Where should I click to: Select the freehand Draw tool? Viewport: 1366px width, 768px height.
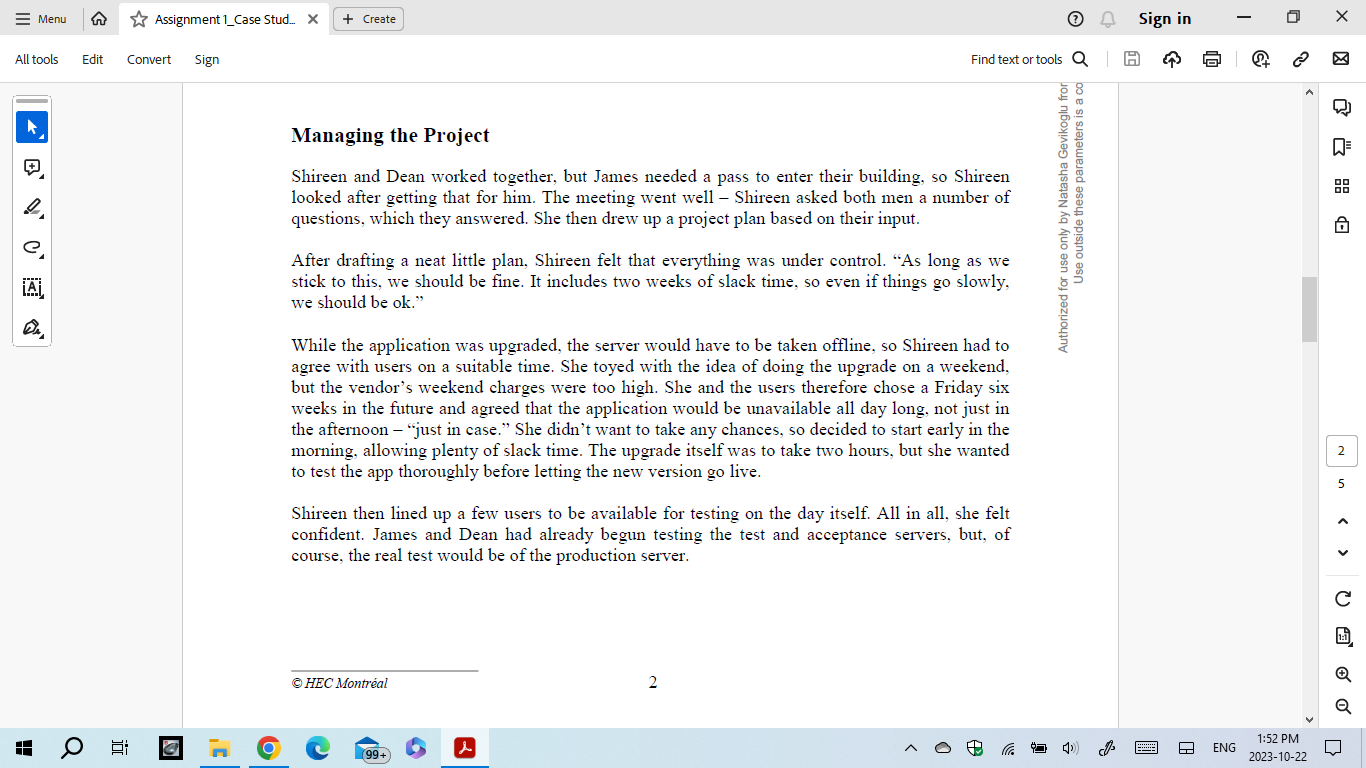click(31, 247)
